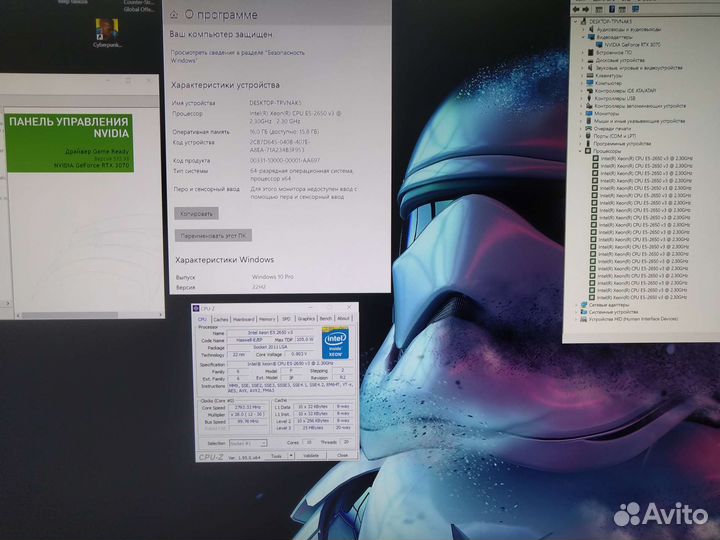Click the speaker icon beside Аудиовходы и аудиовыходы
Screen dimensions: 720x540
[591, 29]
